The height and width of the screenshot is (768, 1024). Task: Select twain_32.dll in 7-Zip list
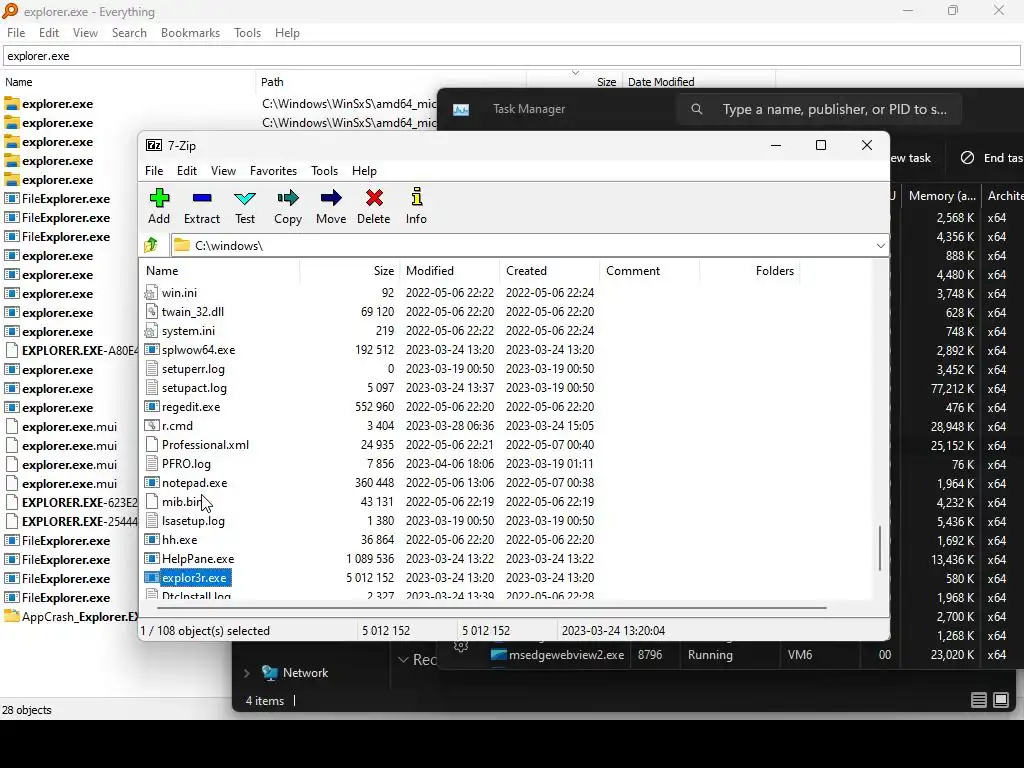click(193, 312)
